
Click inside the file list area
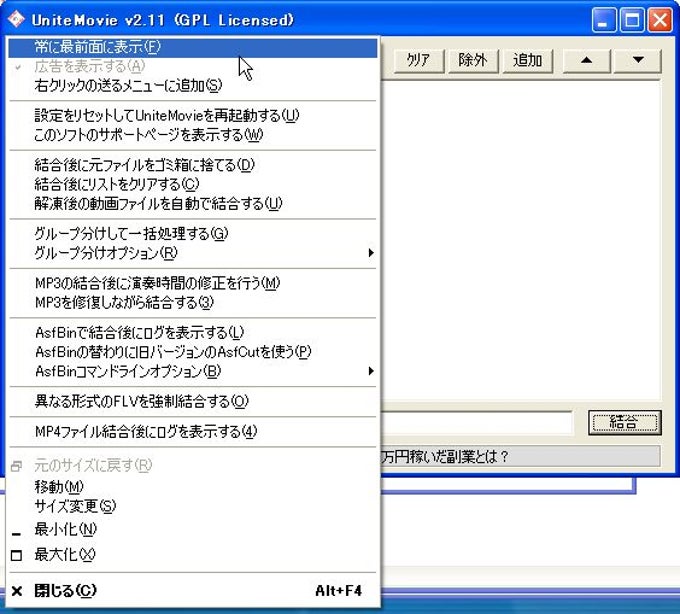coord(520,241)
